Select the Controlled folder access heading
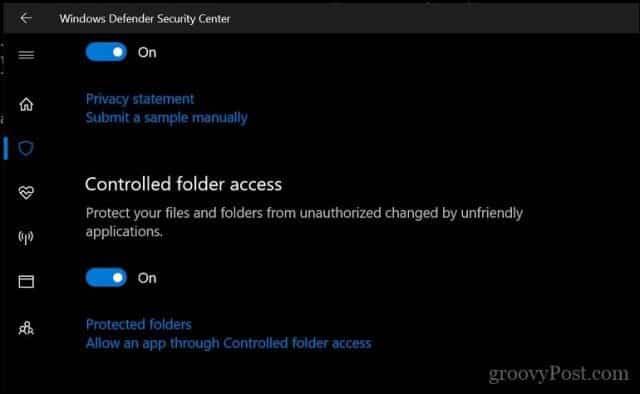Image resolution: width=640 pixels, height=394 pixels. (183, 185)
